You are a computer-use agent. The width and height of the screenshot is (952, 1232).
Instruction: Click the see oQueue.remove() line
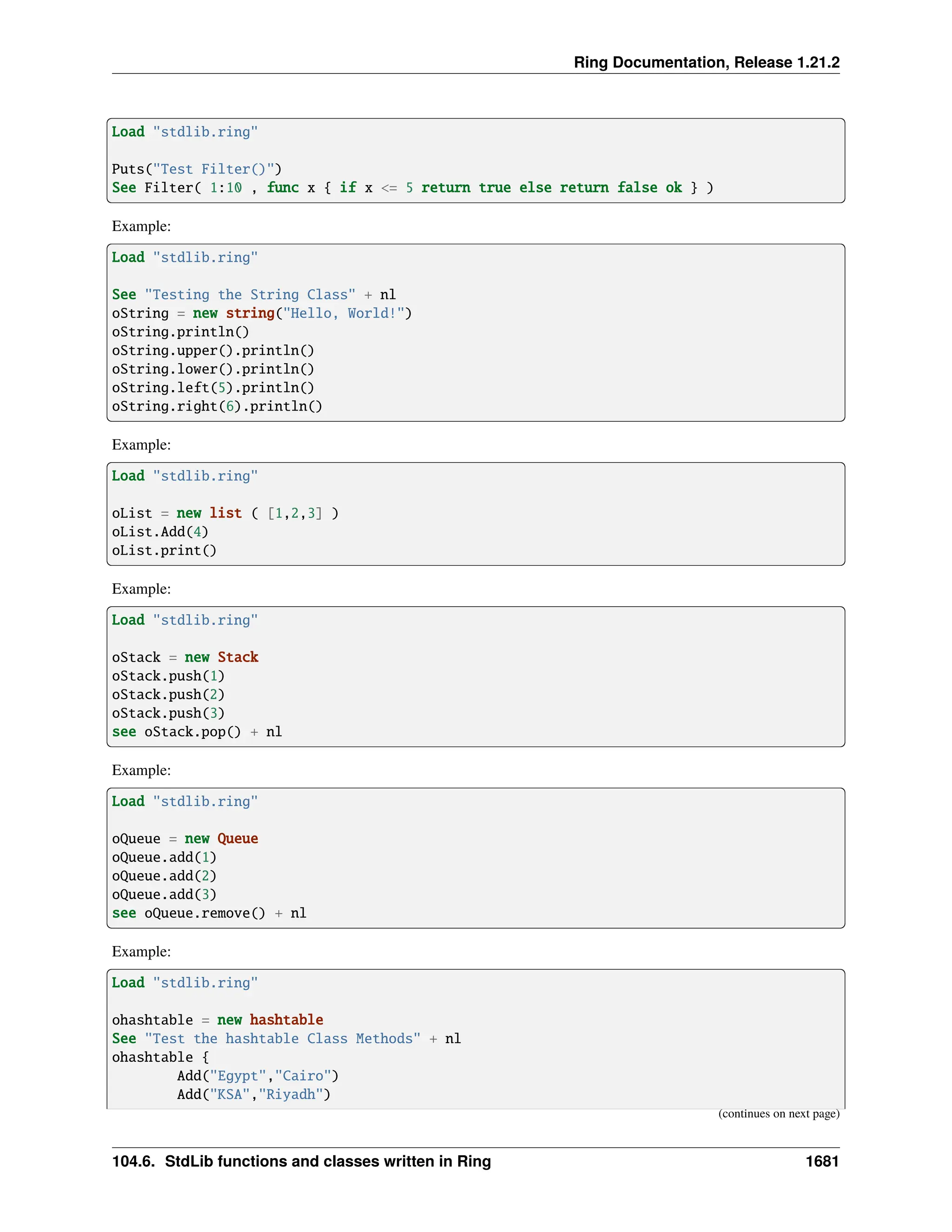click(x=209, y=913)
